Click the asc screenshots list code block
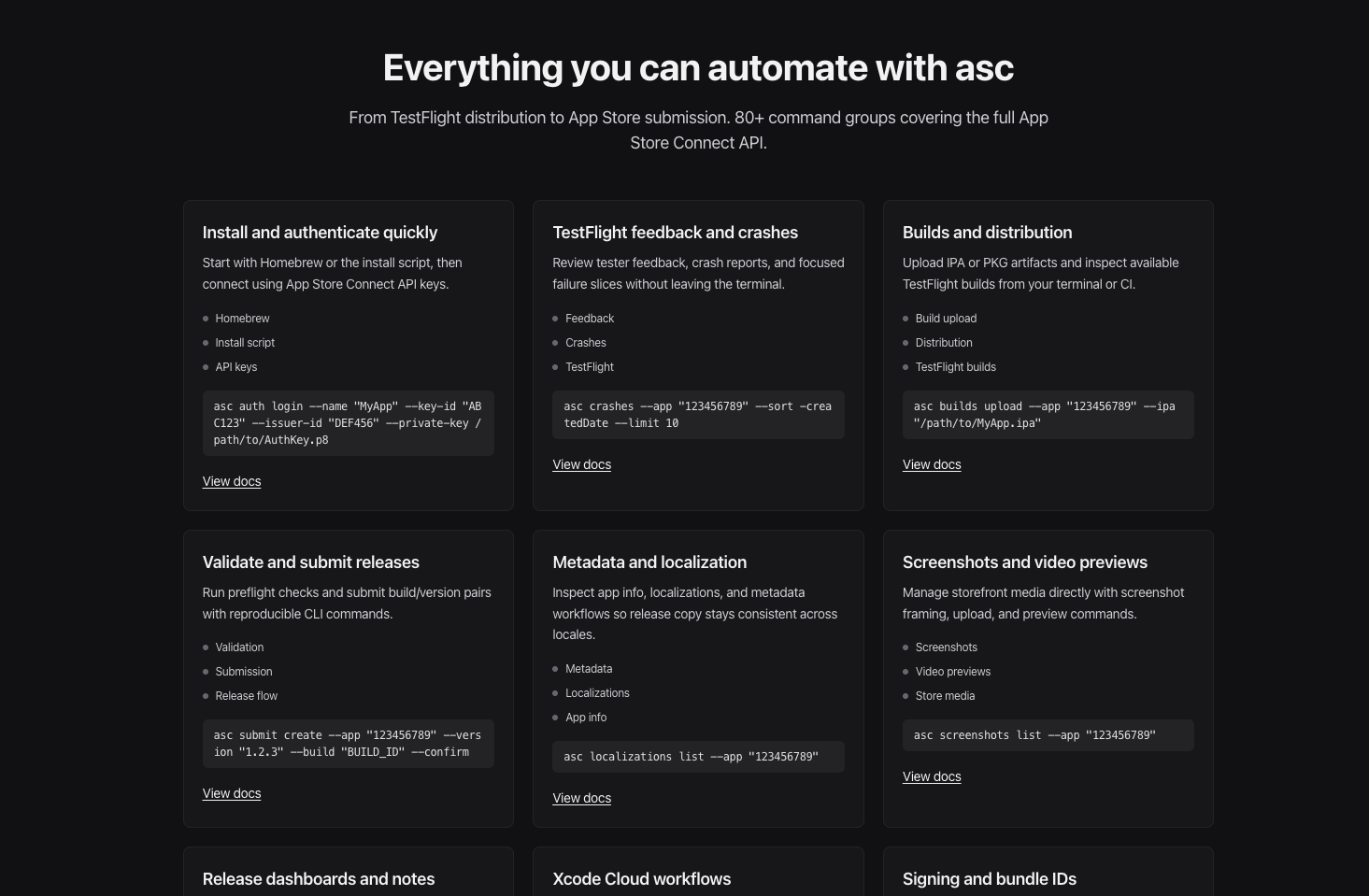1369x896 pixels. pyautogui.click(x=1047, y=735)
